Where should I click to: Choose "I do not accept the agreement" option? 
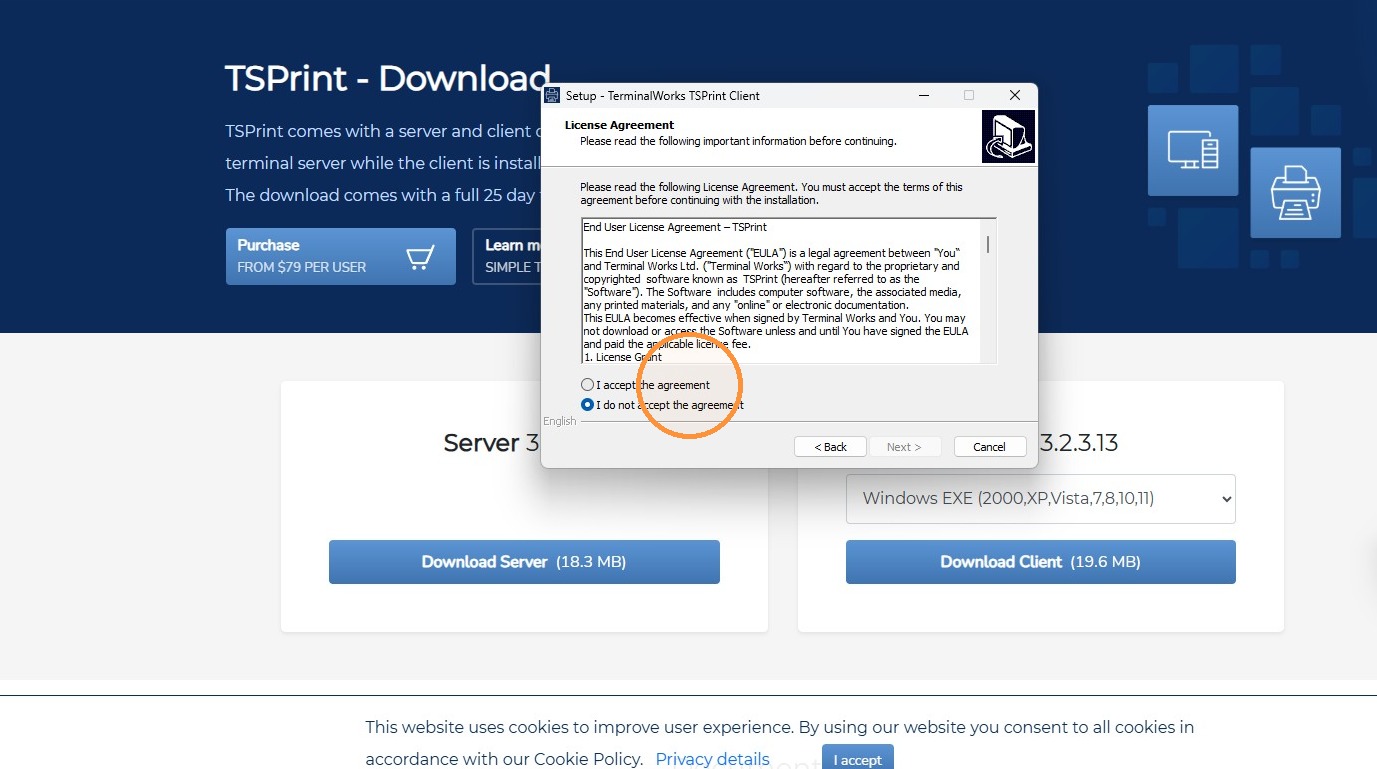587,405
